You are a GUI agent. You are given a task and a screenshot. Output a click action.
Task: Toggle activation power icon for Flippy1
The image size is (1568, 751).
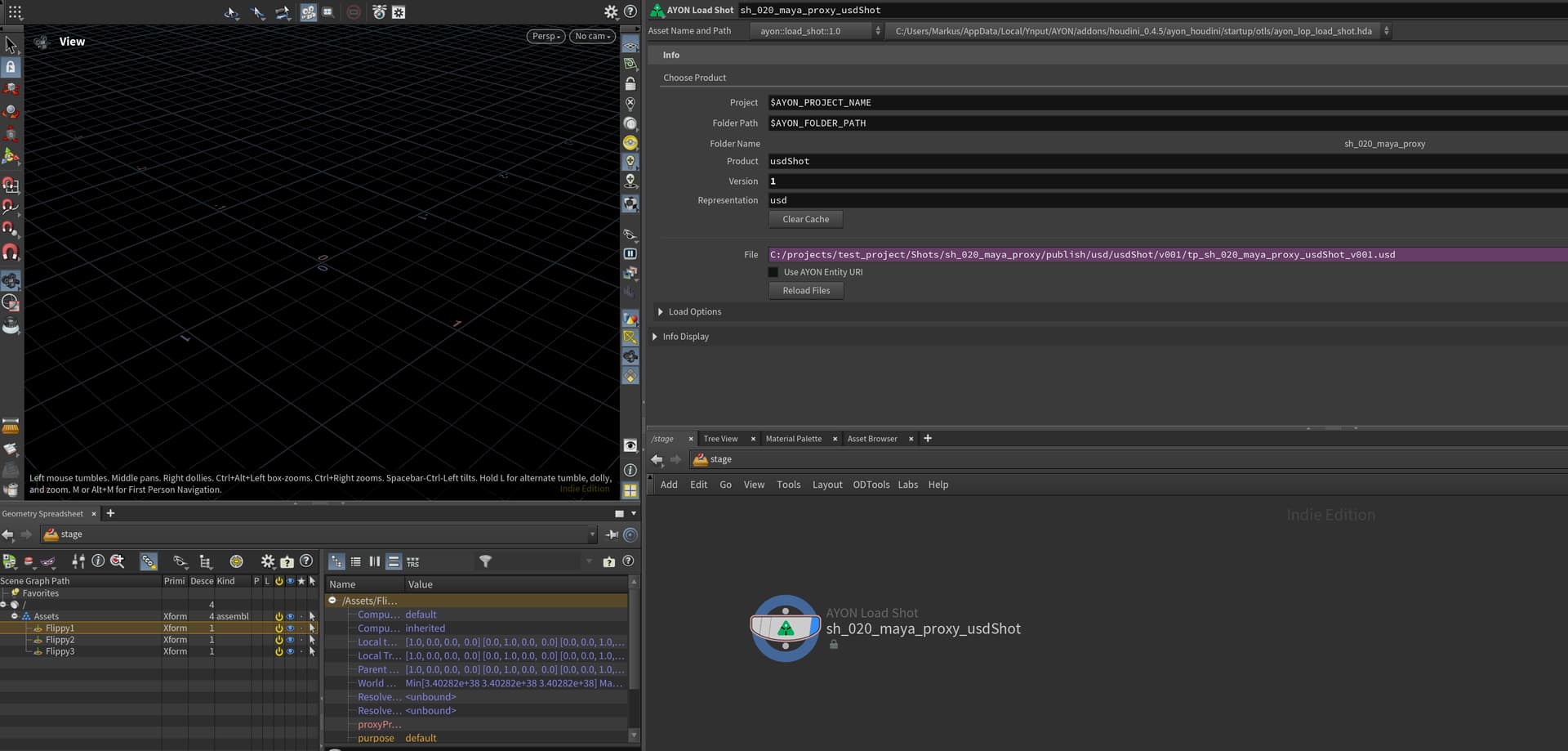click(x=278, y=628)
